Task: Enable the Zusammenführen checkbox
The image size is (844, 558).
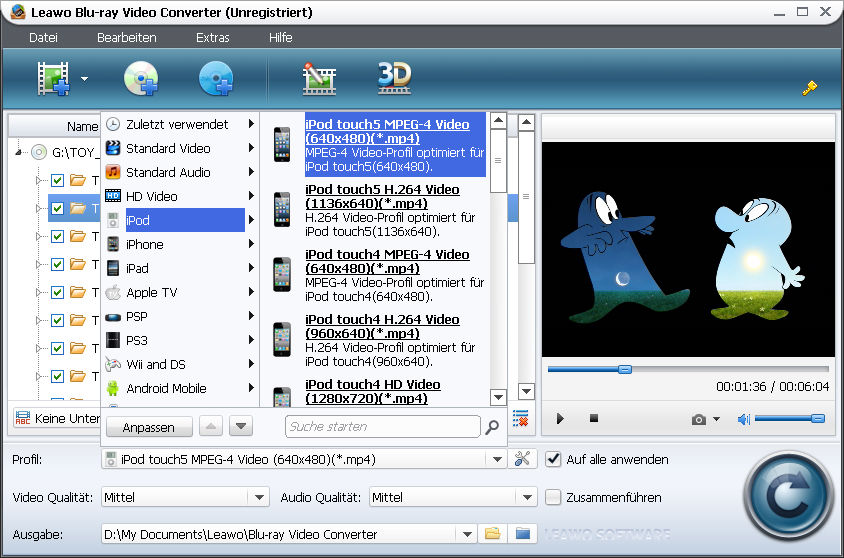Action: [553, 497]
